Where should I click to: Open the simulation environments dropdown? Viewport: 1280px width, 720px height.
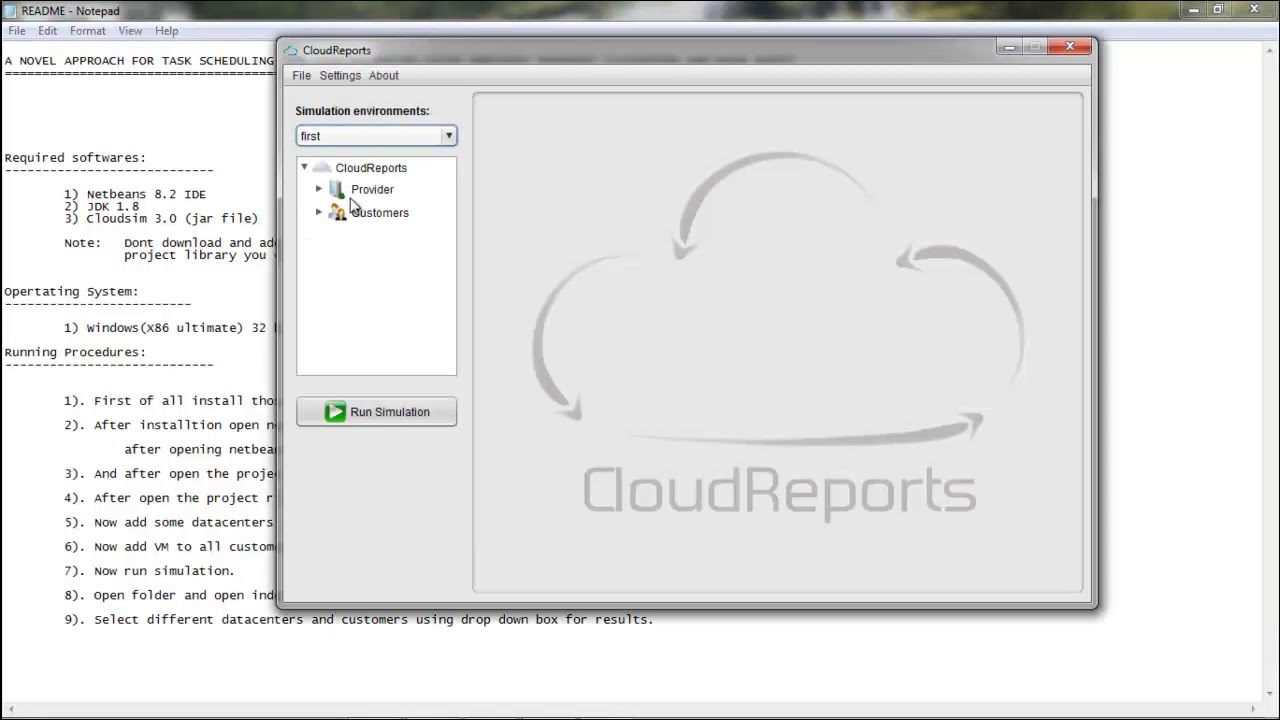(x=448, y=136)
